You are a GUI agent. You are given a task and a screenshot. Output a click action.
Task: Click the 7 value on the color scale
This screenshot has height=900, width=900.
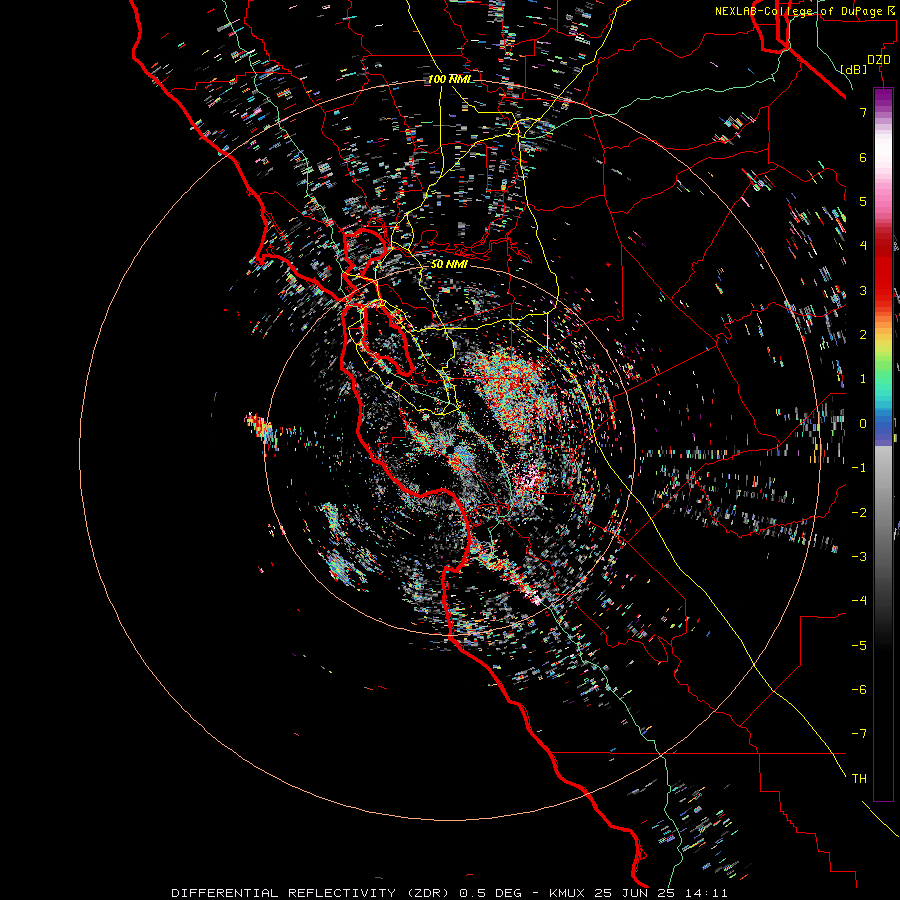(x=863, y=112)
